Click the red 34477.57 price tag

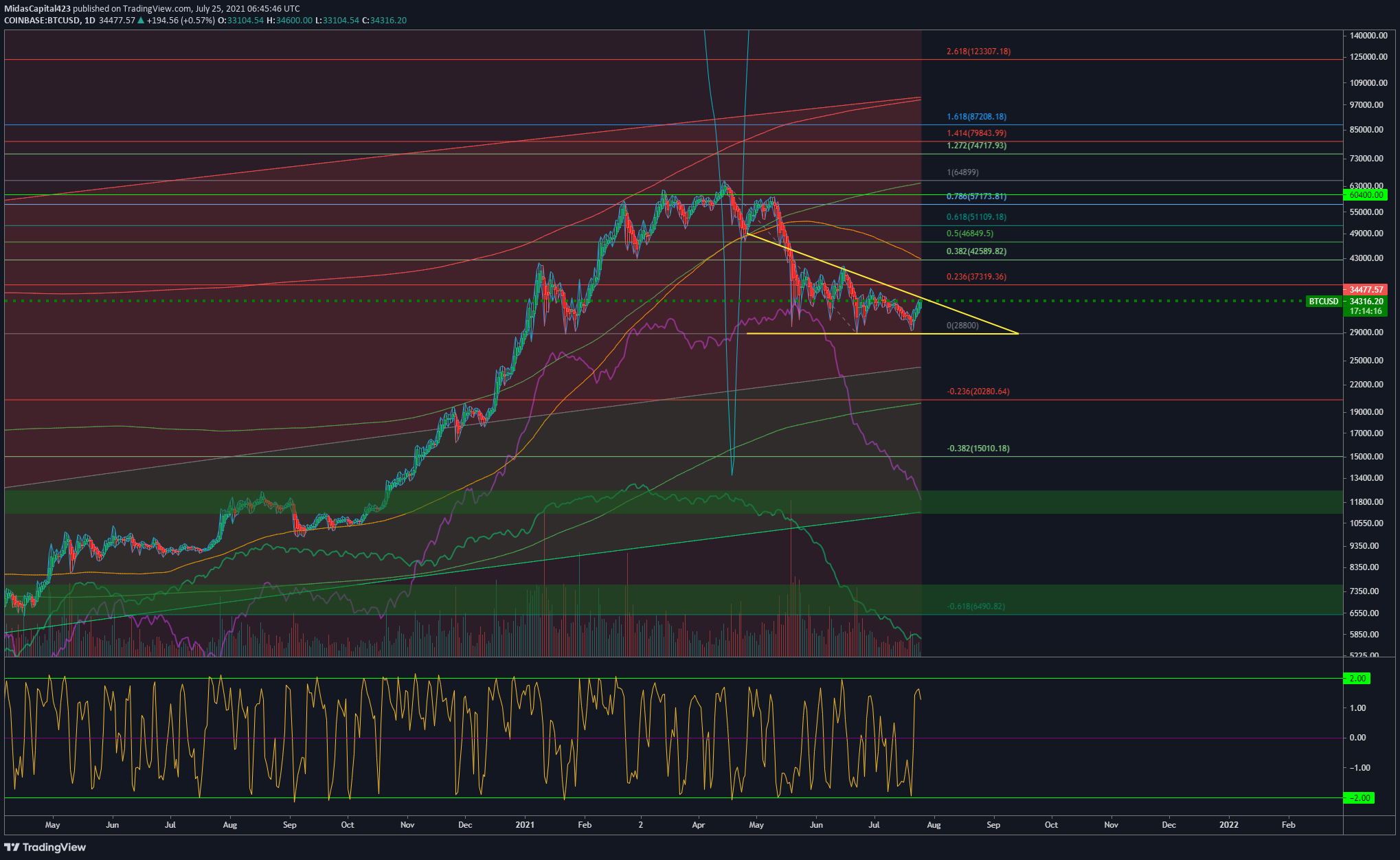1365,290
